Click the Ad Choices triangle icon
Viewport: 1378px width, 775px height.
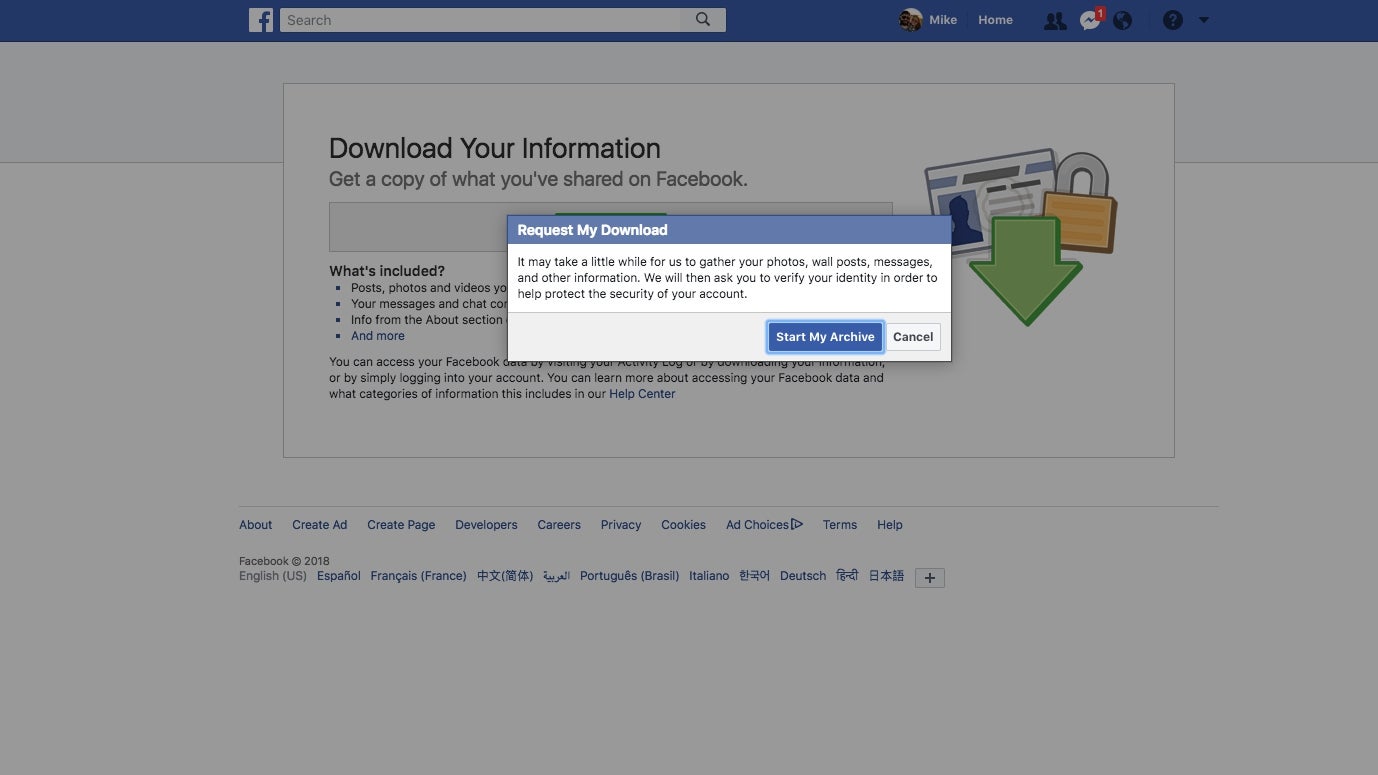coord(797,524)
